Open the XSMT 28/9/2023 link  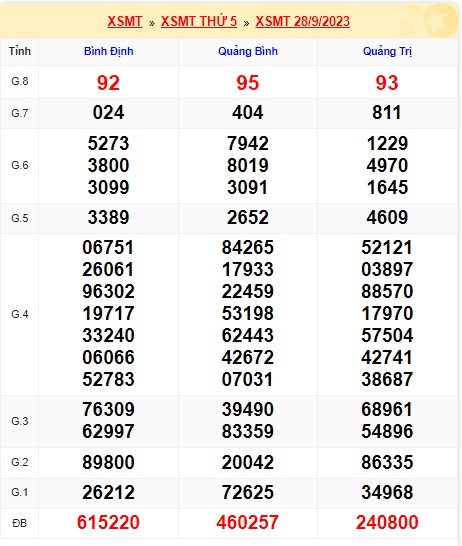coord(303,21)
